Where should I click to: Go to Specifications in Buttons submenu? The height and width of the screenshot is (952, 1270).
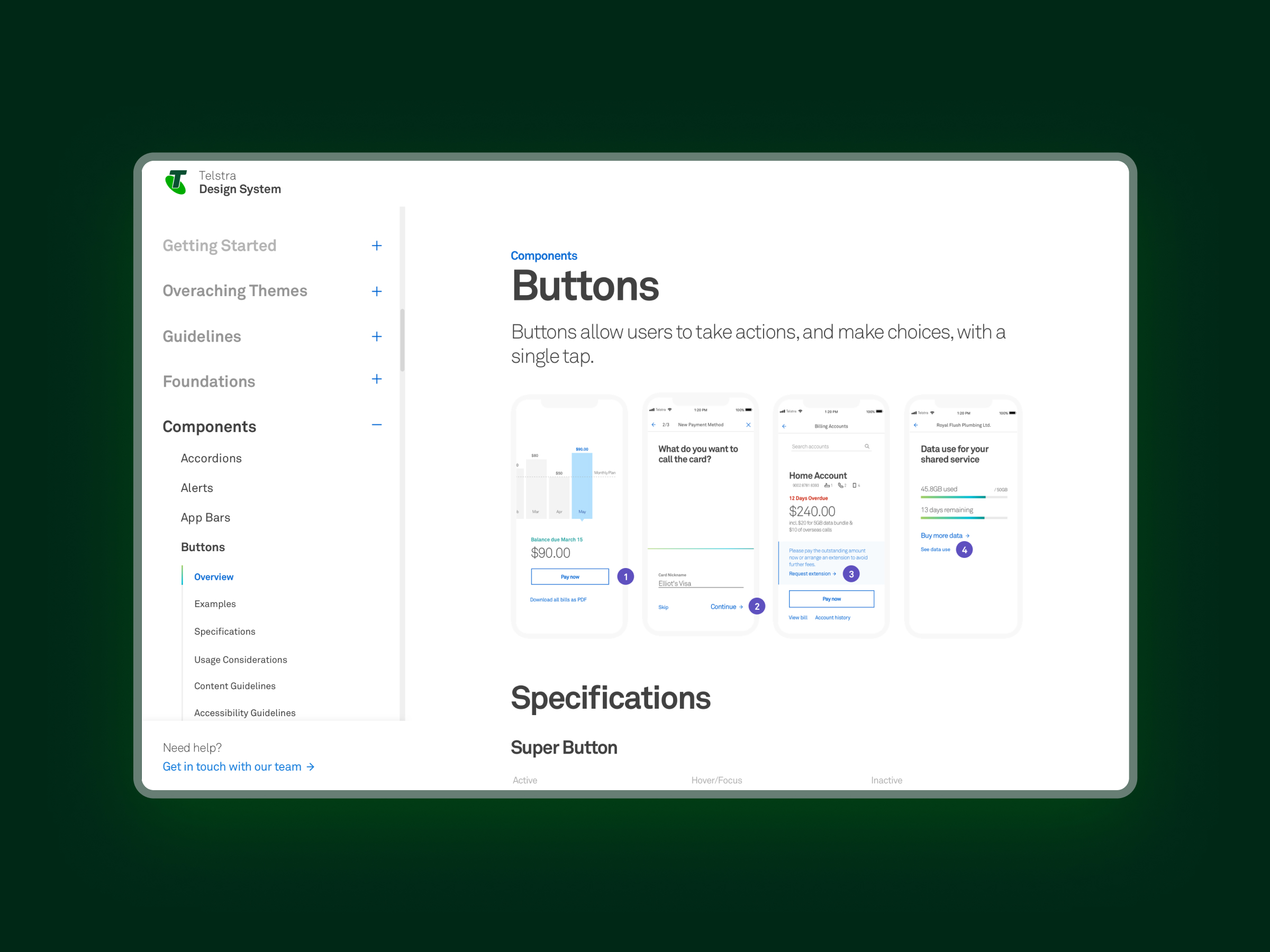coord(224,631)
